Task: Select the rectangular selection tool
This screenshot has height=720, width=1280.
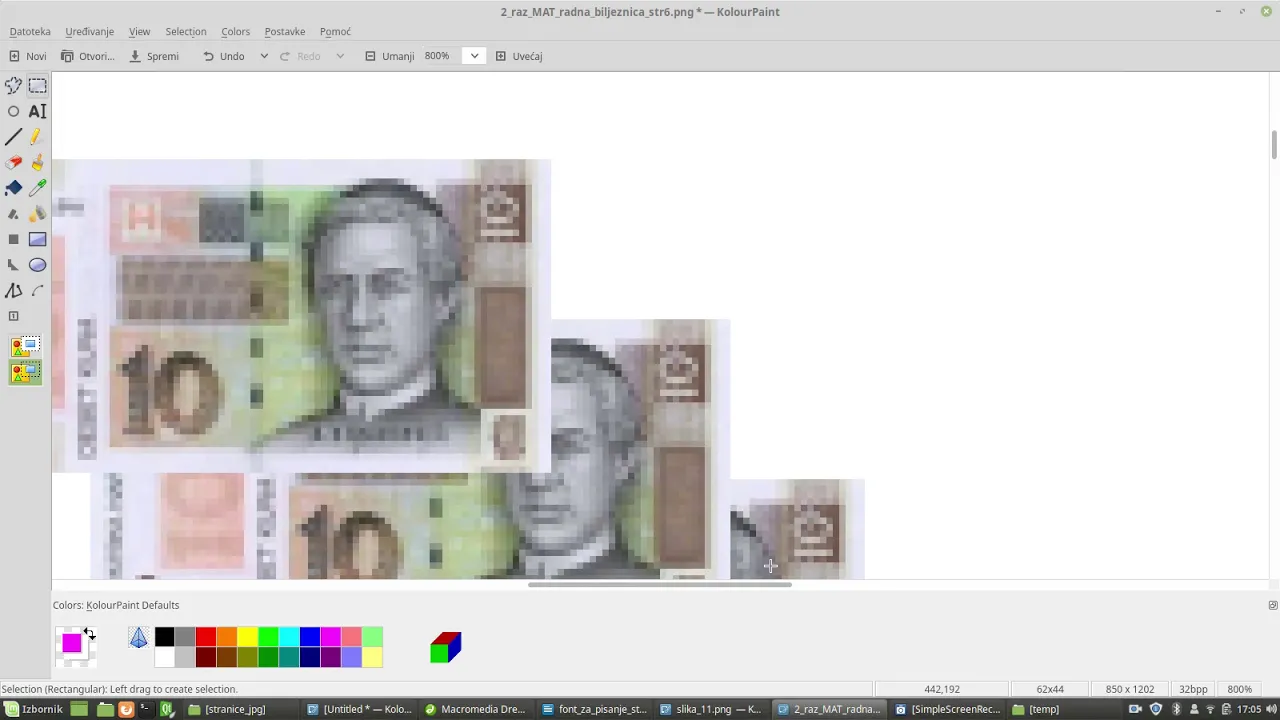Action: [37, 86]
